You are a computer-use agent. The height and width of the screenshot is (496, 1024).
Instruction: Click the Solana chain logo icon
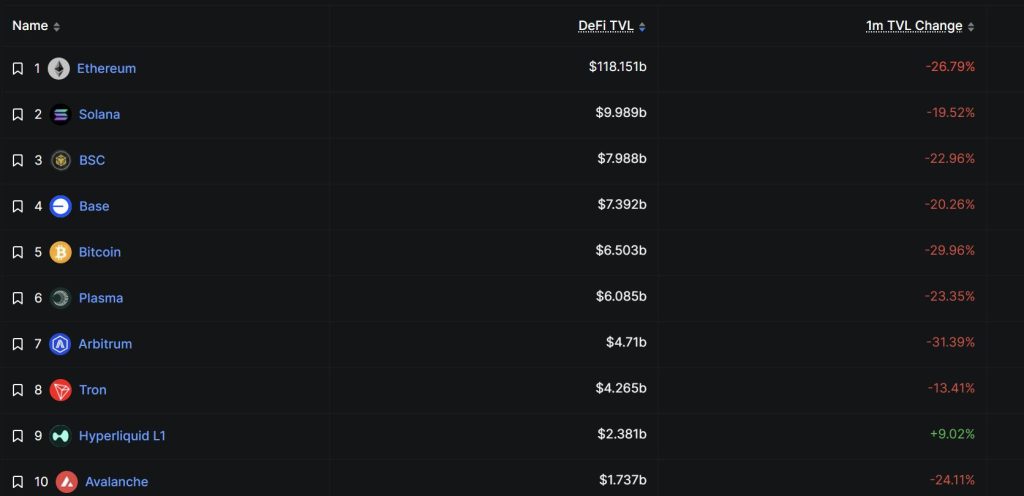click(60, 115)
